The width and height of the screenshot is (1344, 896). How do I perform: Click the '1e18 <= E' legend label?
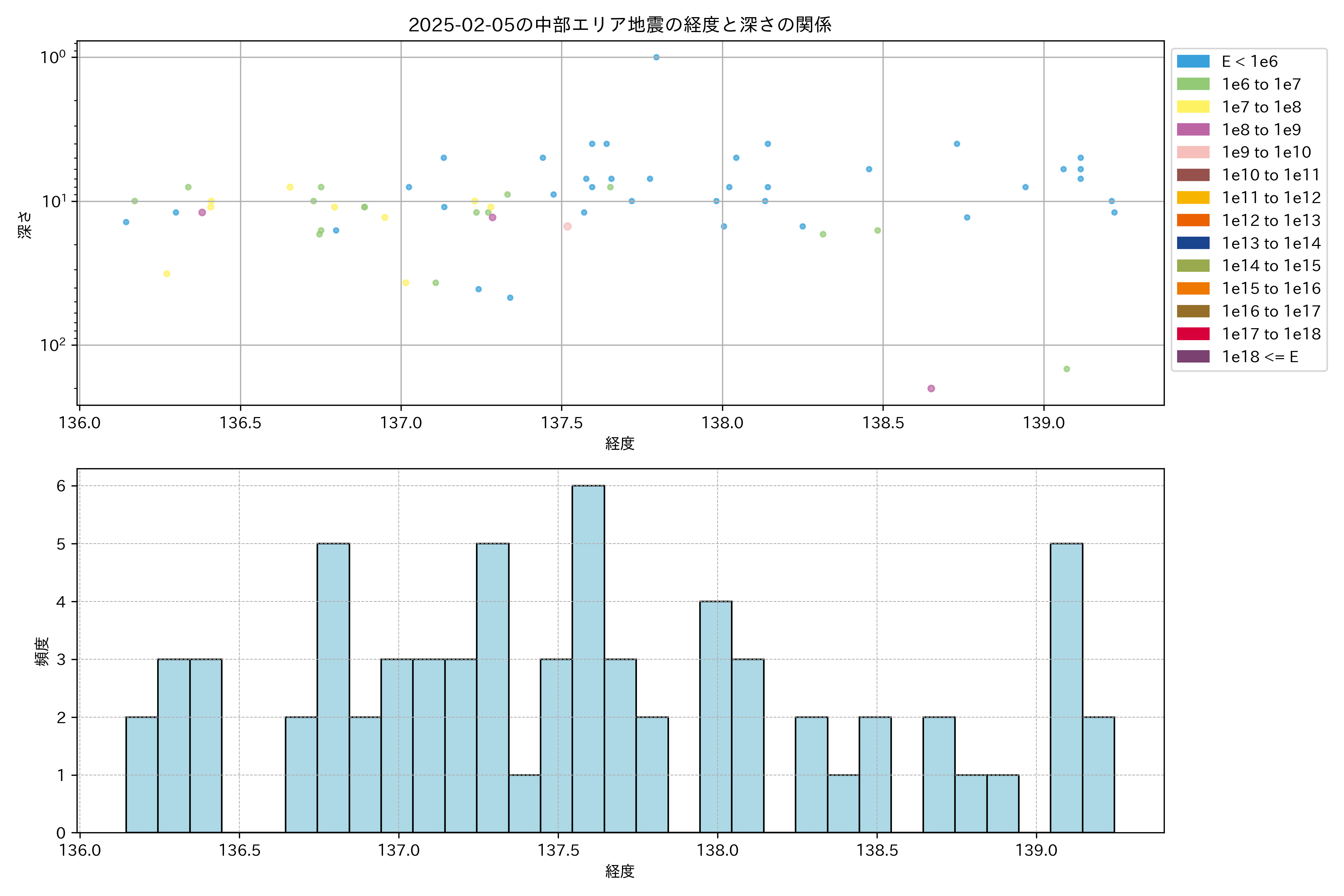click(1259, 357)
